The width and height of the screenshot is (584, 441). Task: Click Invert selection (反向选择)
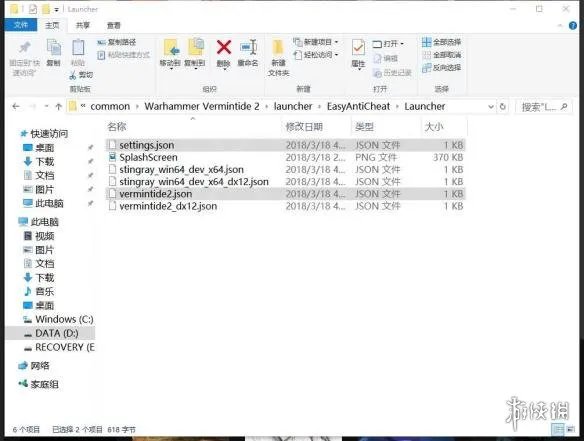pyautogui.click(x=442, y=68)
